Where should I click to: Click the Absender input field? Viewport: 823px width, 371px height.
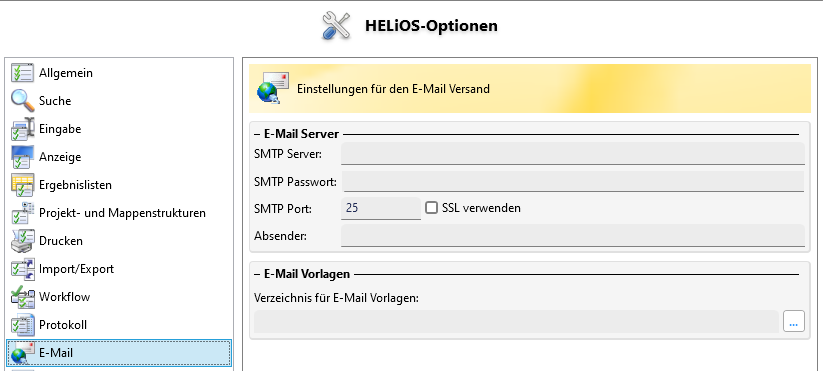(573, 236)
